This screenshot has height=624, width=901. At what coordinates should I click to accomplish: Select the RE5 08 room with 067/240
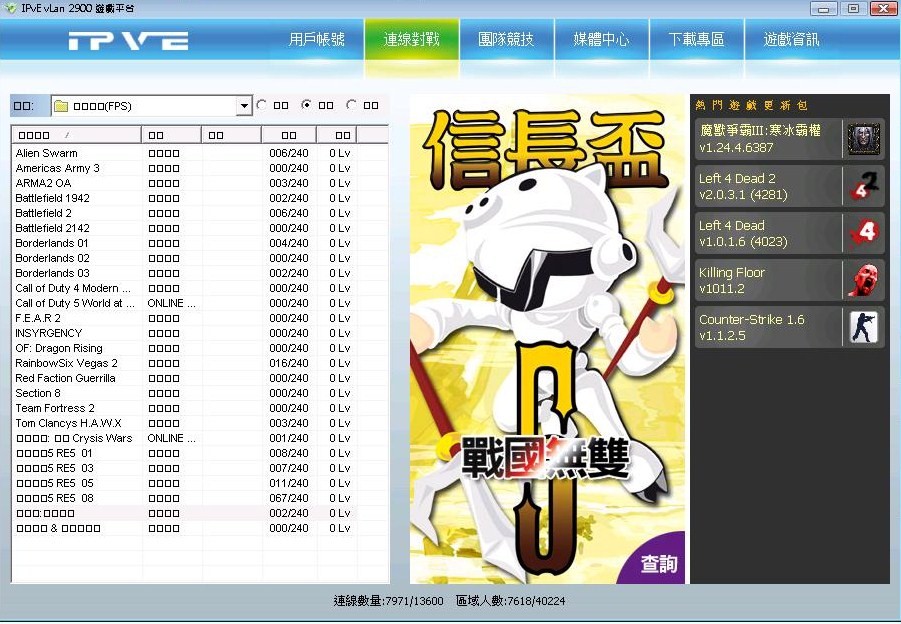click(184, 498)
